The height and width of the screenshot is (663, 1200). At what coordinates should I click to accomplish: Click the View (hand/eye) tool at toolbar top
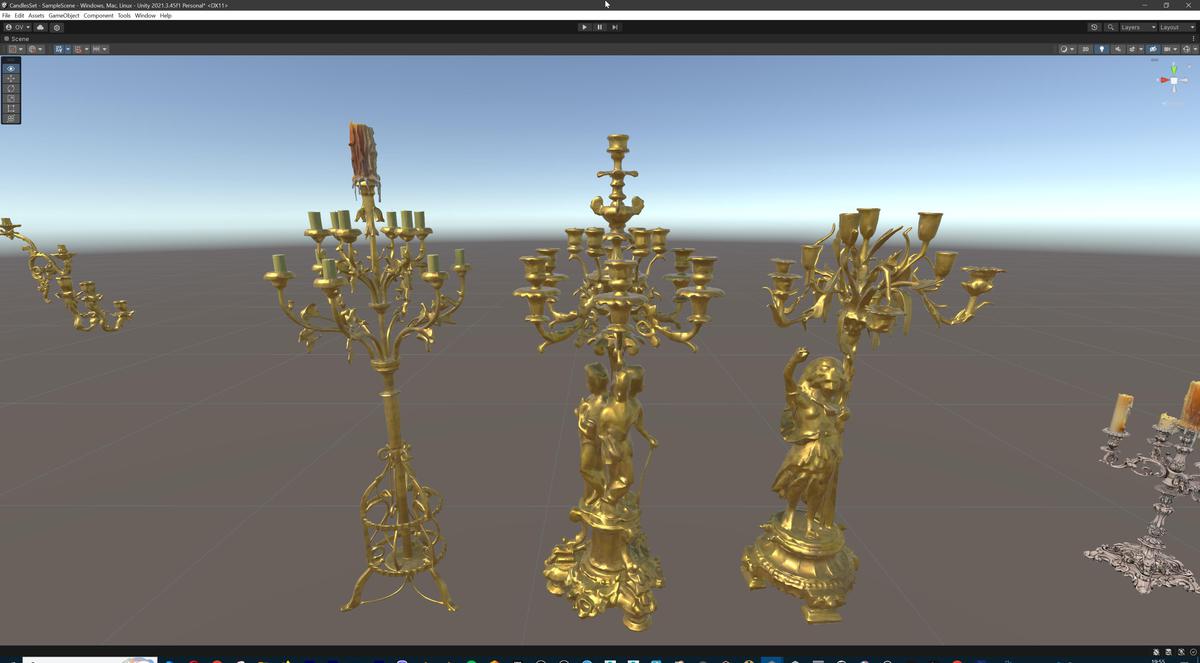pos(10,68)
